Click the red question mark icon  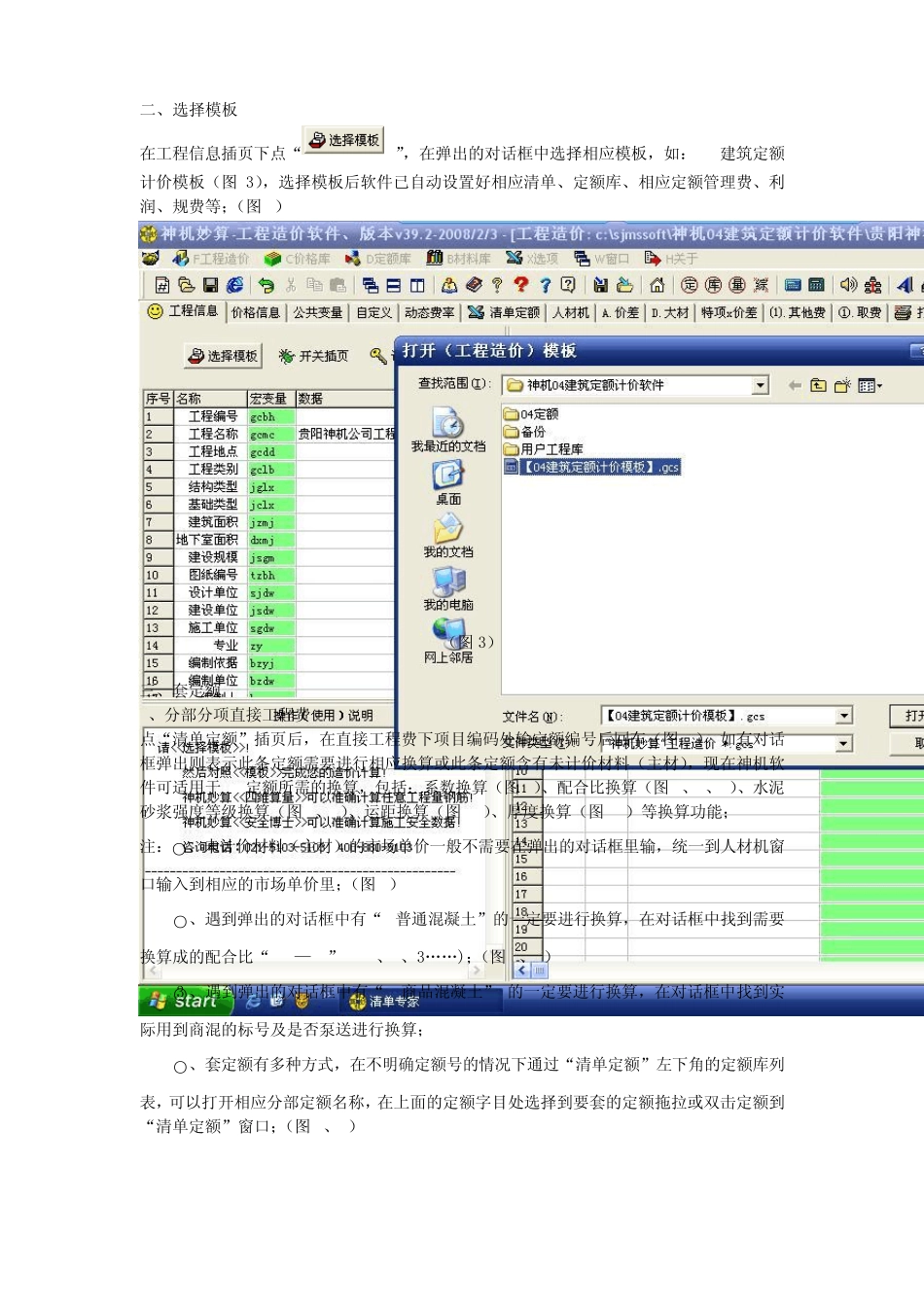pyautogui.click(x=521, y=285)
